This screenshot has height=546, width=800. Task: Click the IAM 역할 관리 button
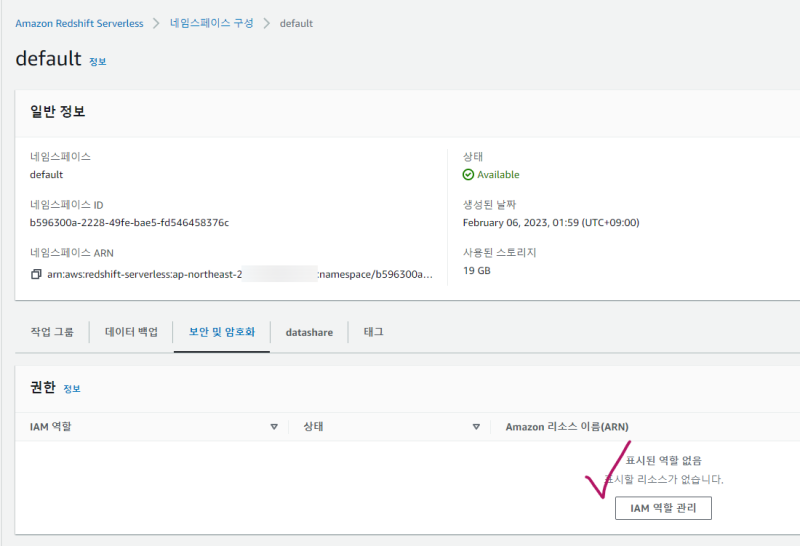(x=664, y=509)
